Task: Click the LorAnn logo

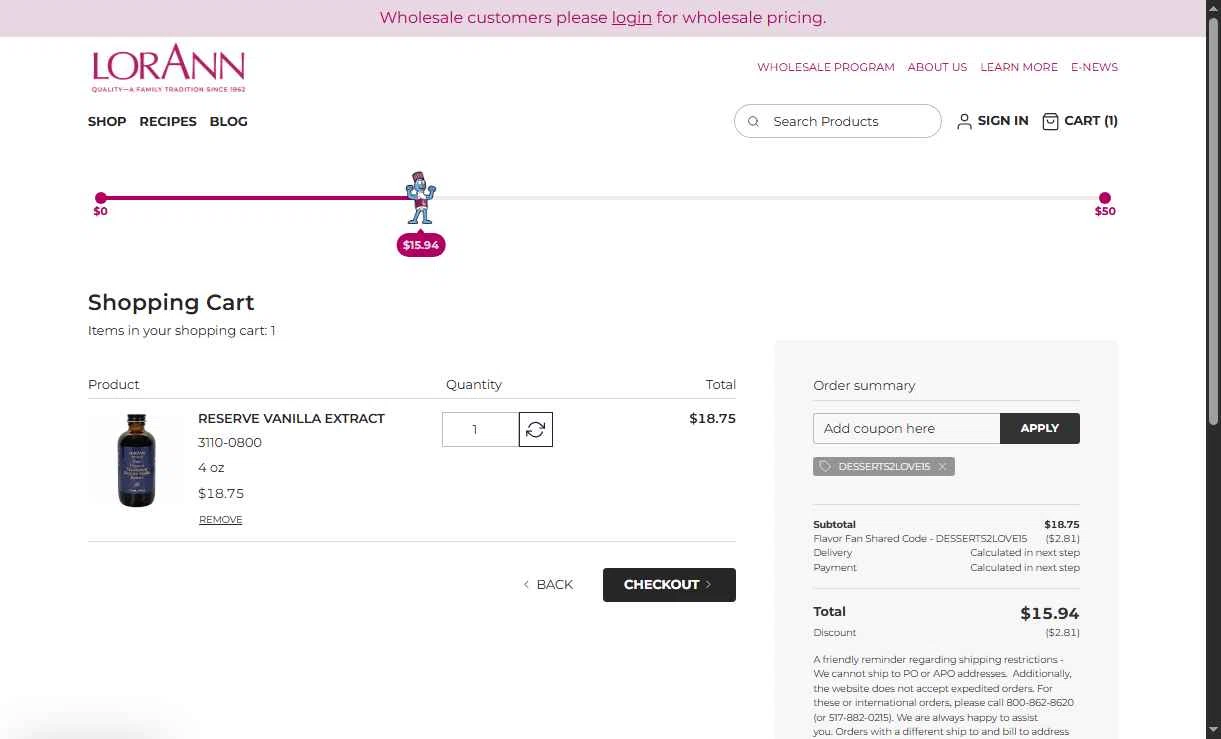Action: click(x=168, y=68)
